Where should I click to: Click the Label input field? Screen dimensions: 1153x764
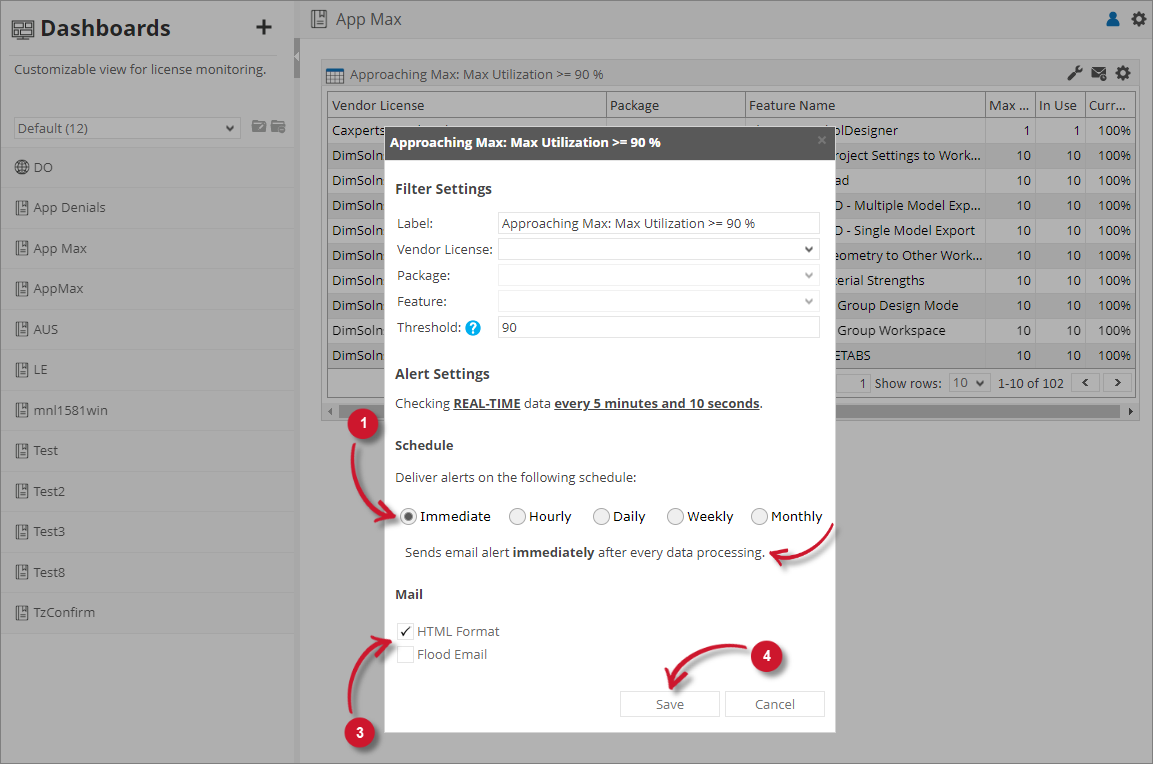659,224
